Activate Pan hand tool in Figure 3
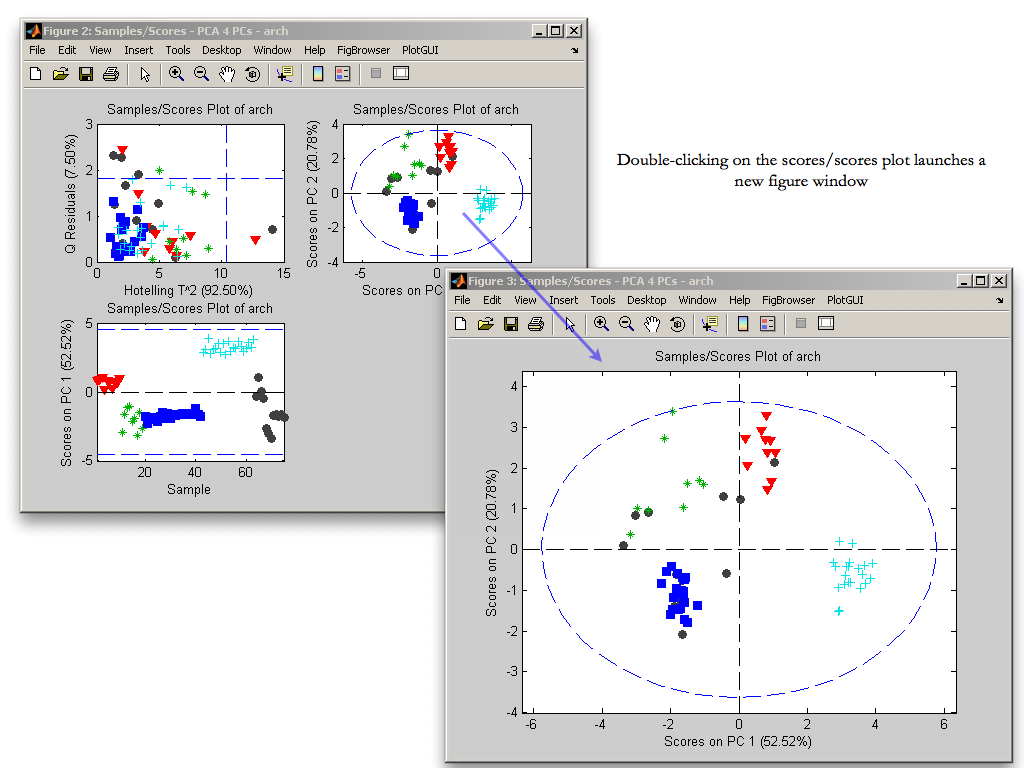The height and width of the screenshot is (768, 1024). 652,323
